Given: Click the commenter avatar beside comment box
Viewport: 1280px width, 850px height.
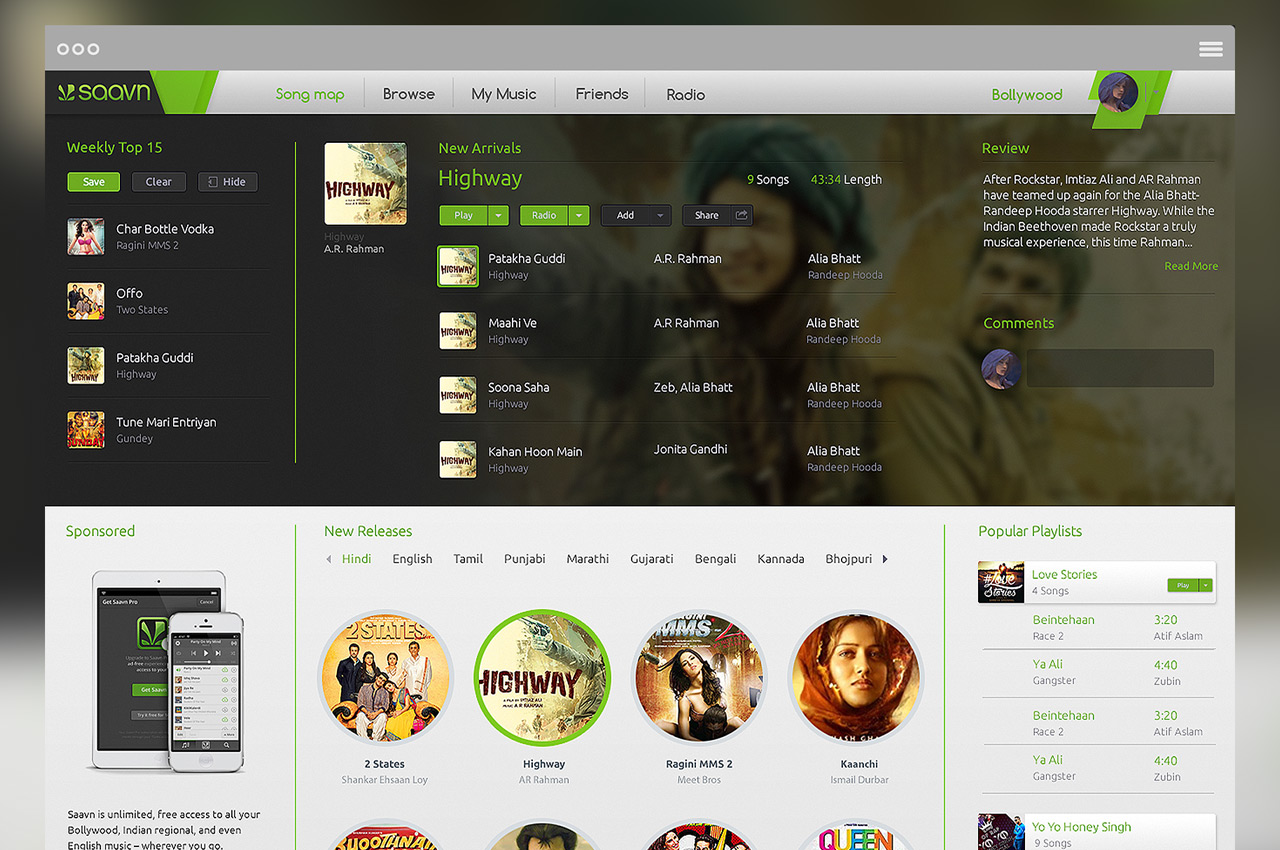Looking at the screenshot, I should (1001, 368).
